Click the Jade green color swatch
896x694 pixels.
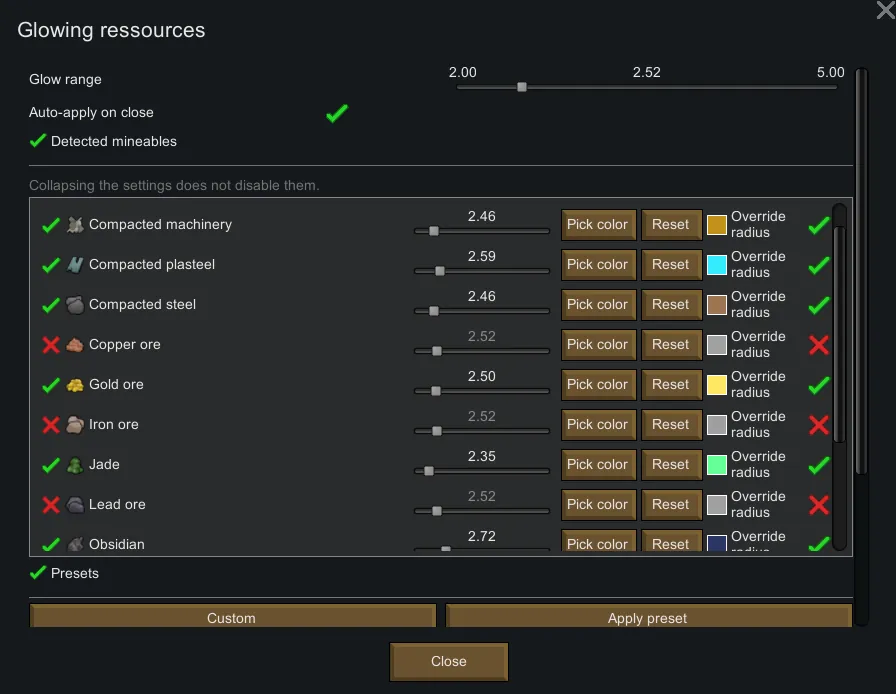tap(716, 465)
